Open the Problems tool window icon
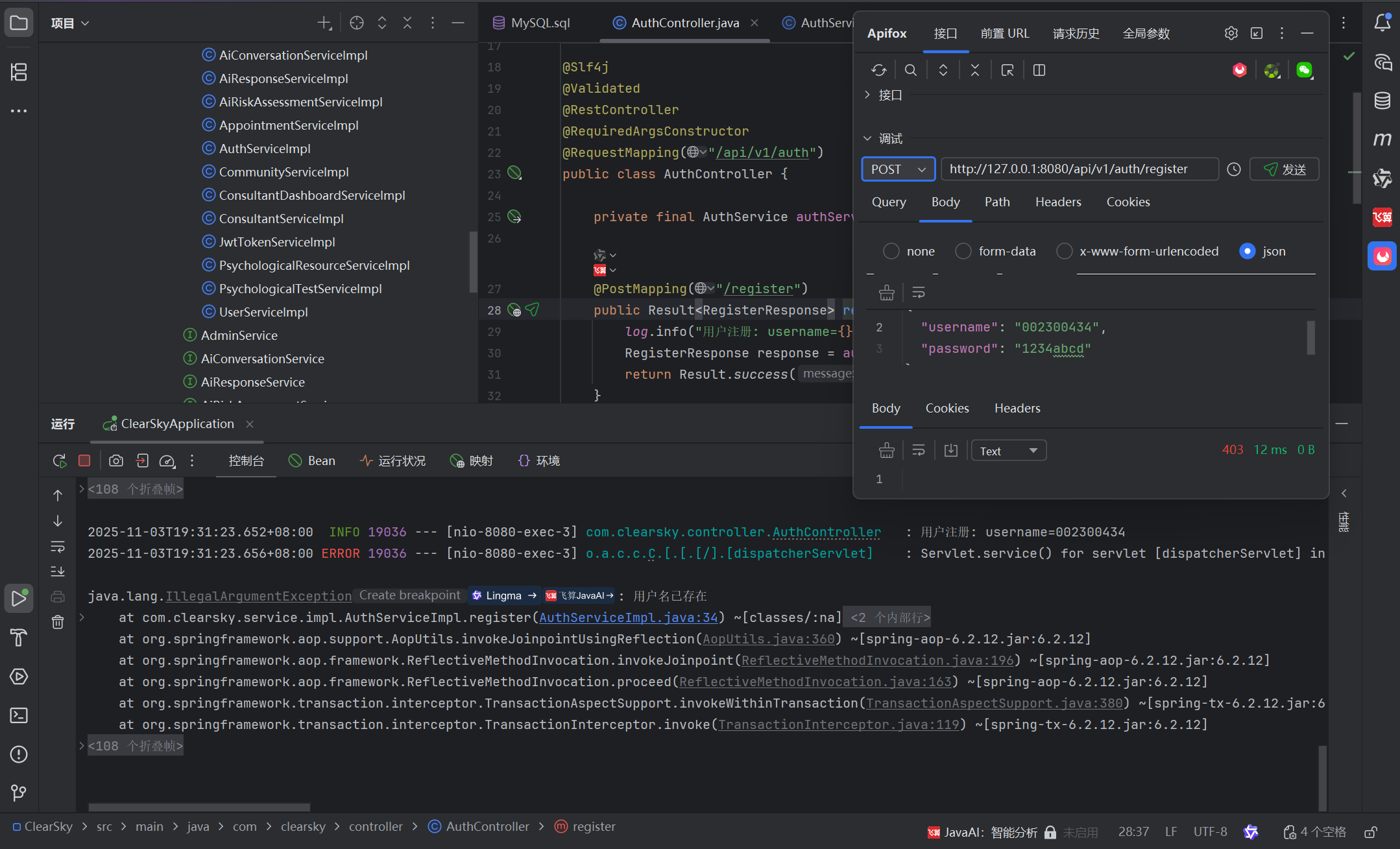1400x849 pixels. click(19, 754)
